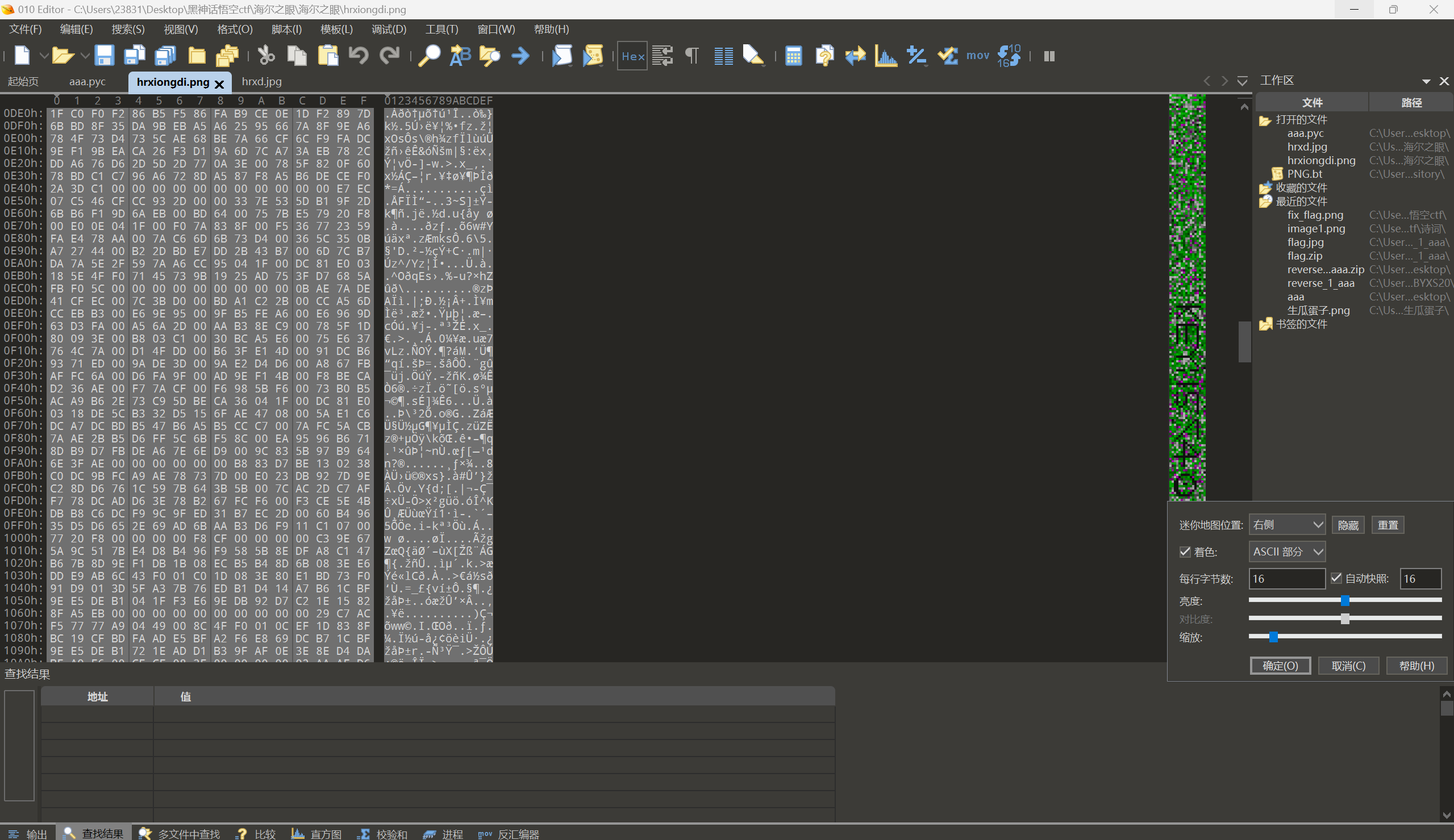Image resolution: width=1454 pixels, height=840 pixels.
Task: Confirm with the 确定(O) button
Action: click(x=1280, y=666)
